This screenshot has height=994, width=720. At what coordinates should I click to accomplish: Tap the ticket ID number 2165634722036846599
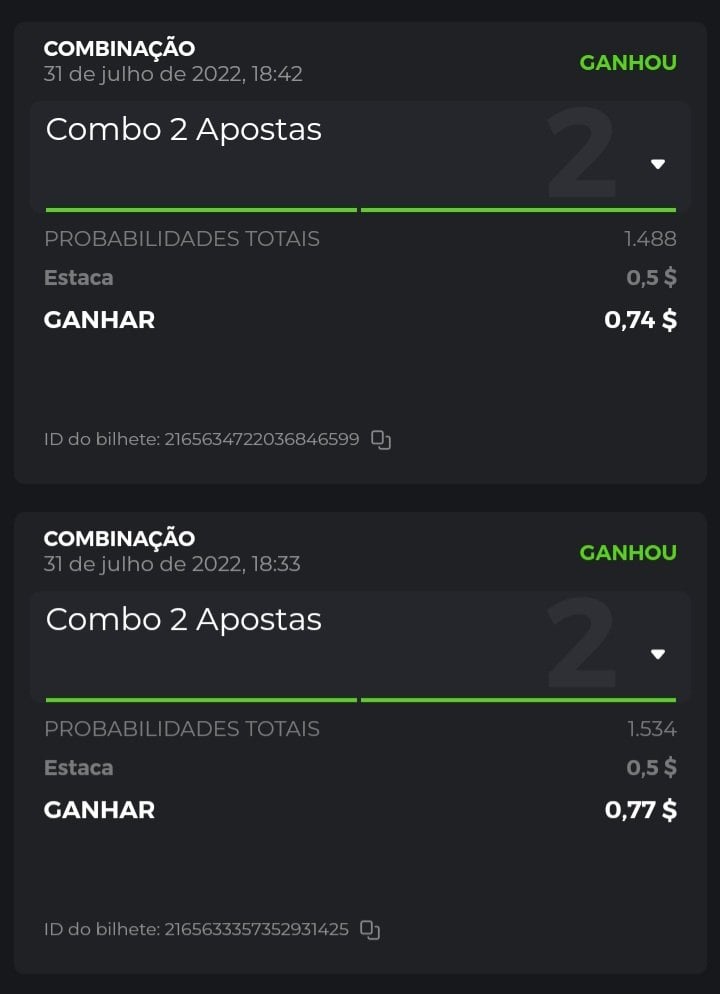coord(262,439)
